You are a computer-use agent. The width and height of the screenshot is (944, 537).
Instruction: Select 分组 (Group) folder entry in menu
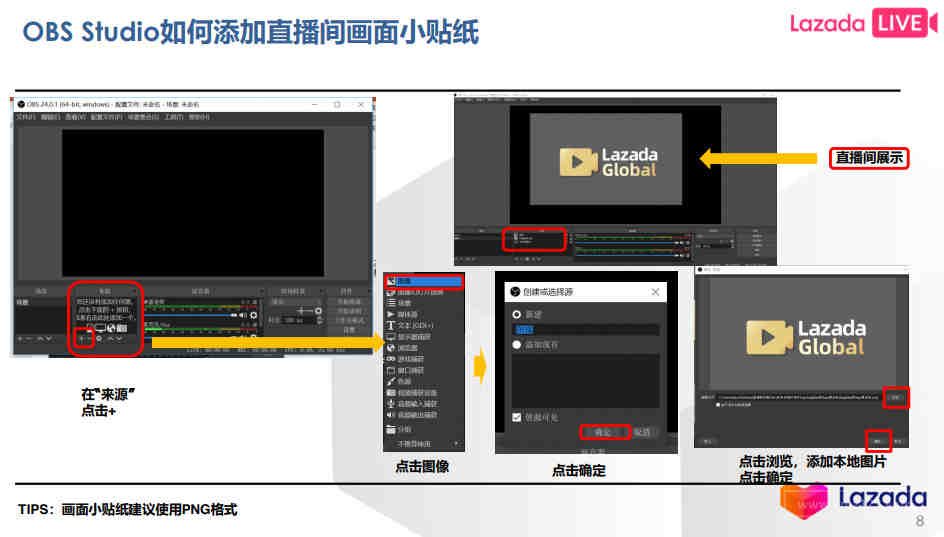424,429
